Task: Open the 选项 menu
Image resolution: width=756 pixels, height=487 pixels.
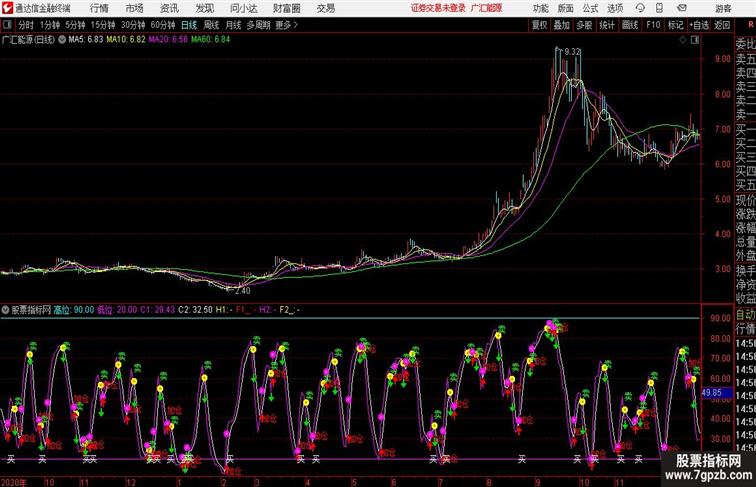Action: 615,8
